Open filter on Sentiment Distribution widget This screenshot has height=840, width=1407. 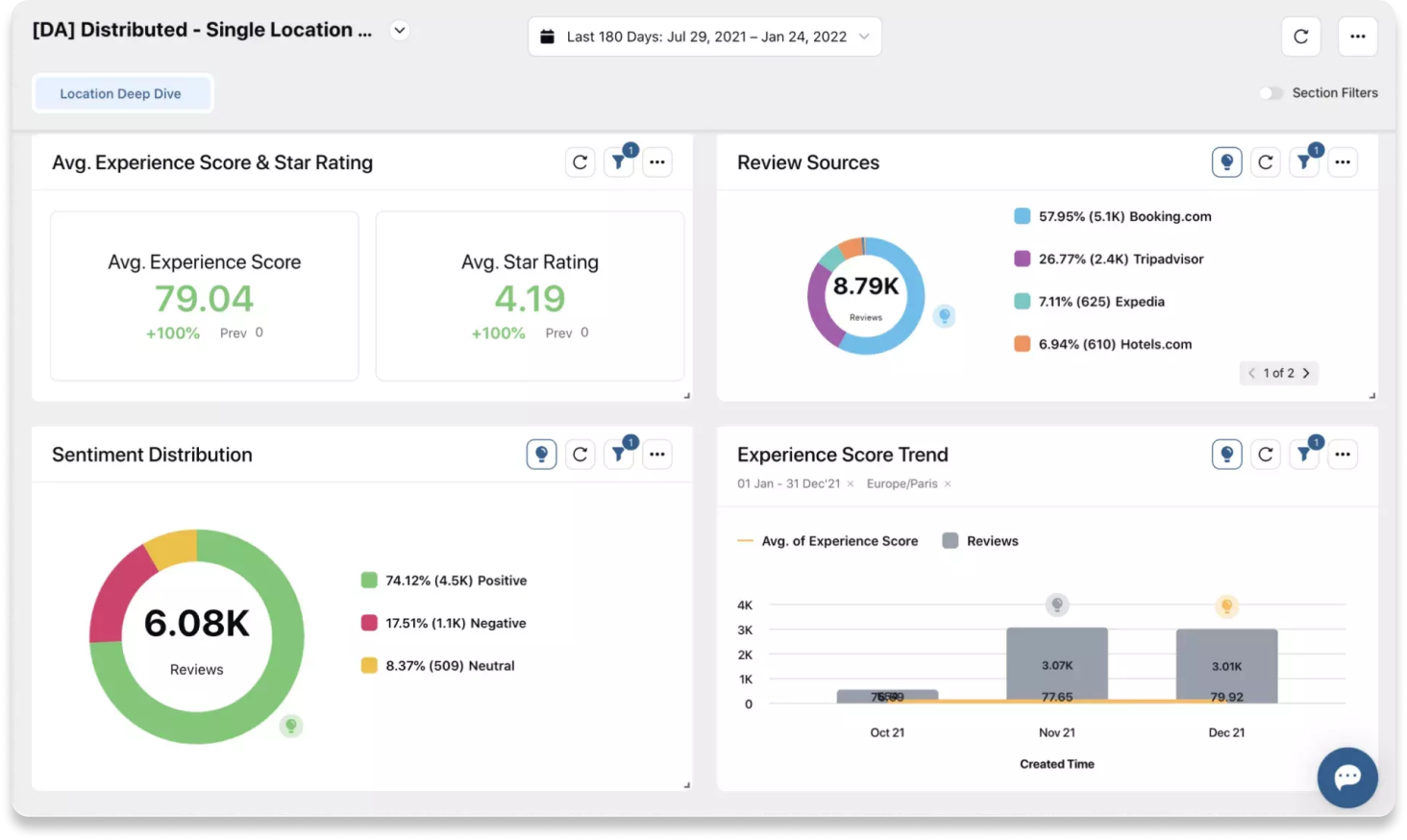(x=619, y=455)
